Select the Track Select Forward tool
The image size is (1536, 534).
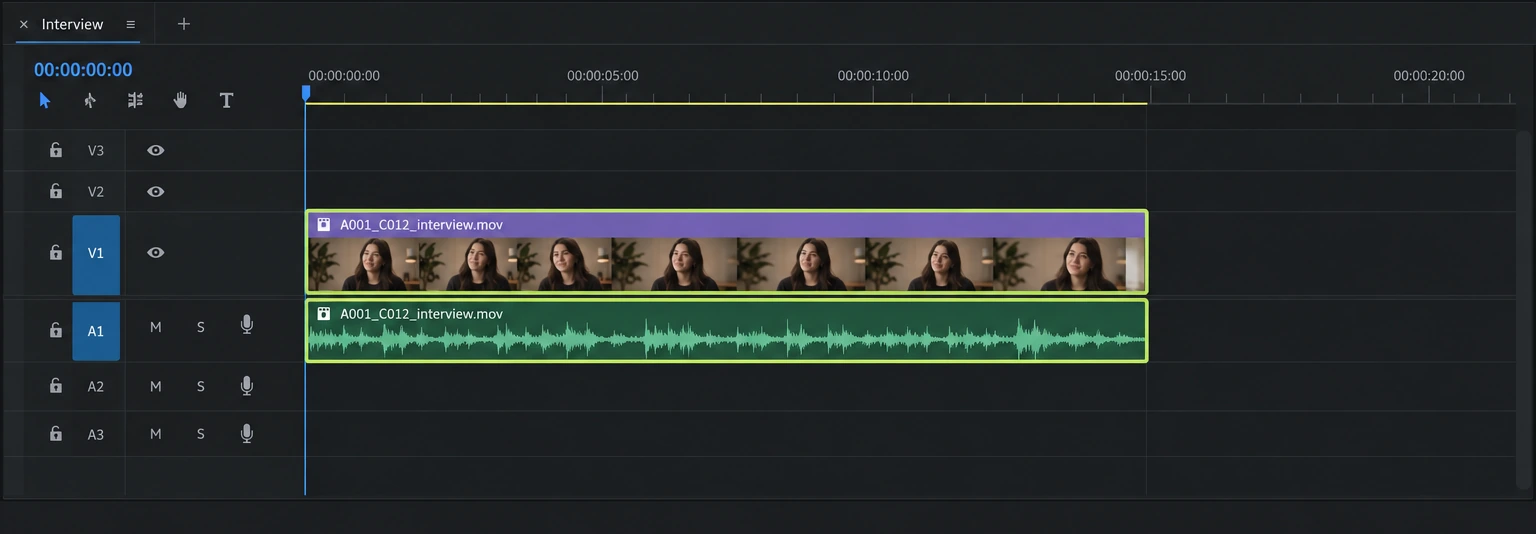[x=90, y=100]
